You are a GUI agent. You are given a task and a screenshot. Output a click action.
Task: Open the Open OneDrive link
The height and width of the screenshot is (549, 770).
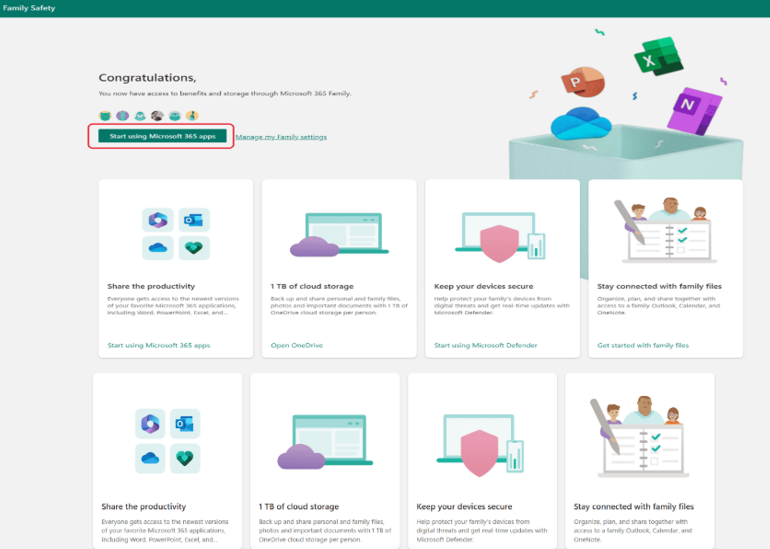pyautogui.click(x=297, y=345)
